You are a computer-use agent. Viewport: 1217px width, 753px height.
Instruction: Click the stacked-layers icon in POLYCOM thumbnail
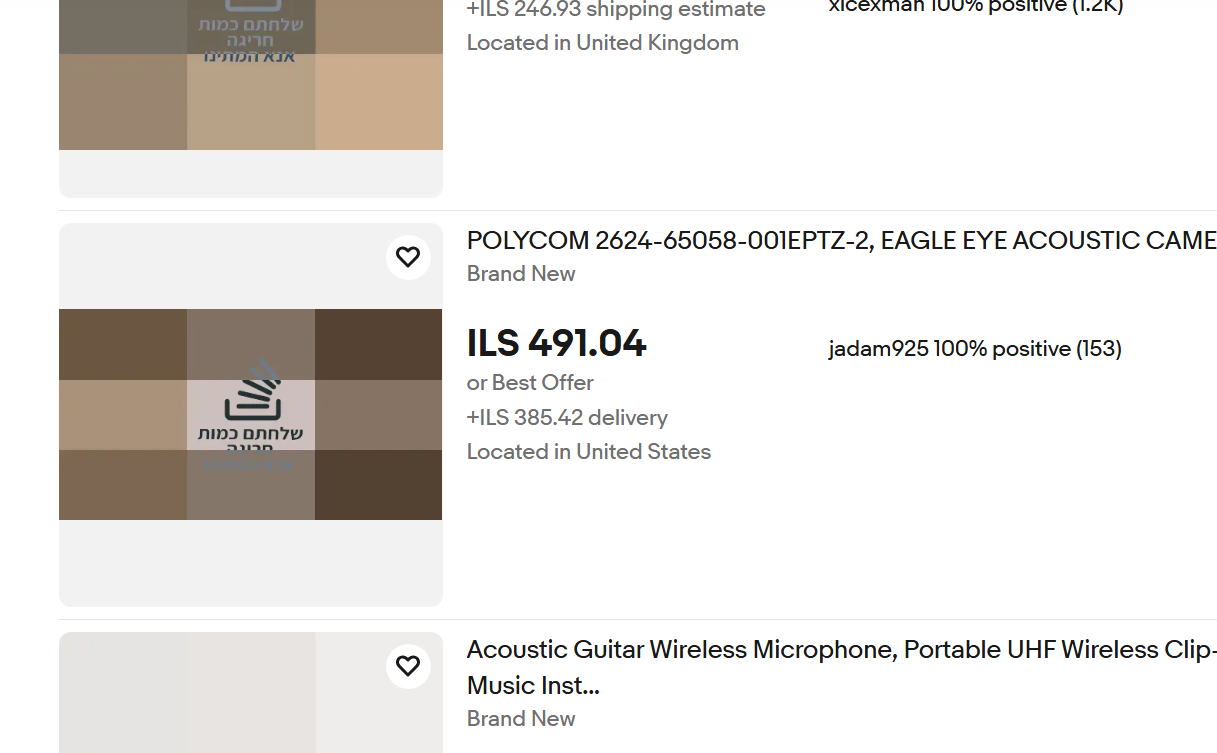pos(252,390)
